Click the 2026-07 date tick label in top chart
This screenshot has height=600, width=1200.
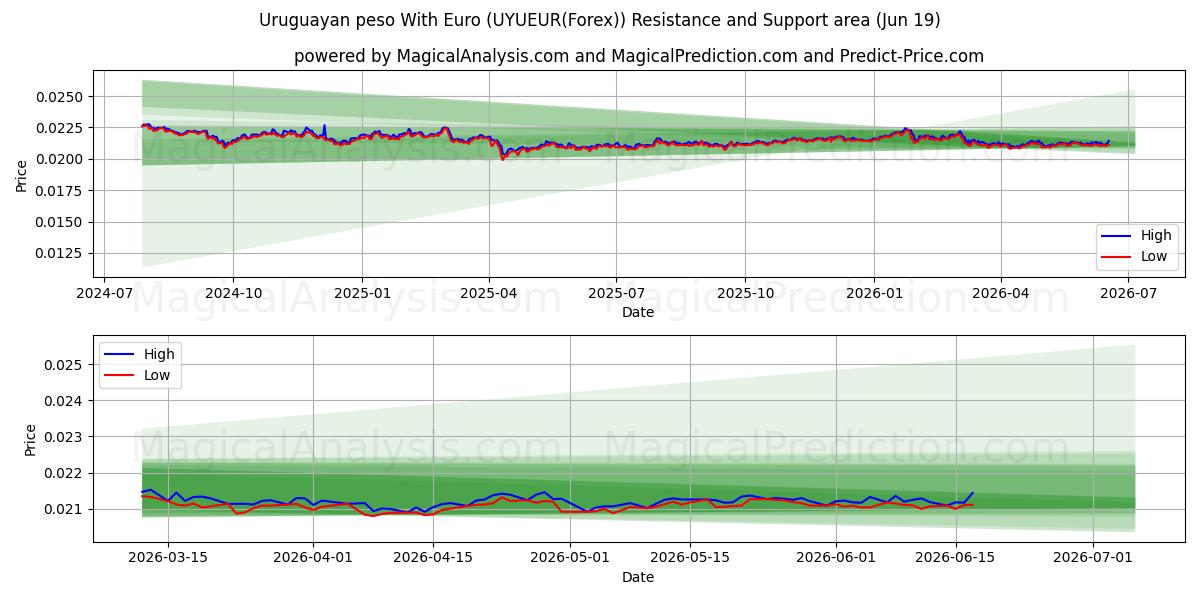click(1128, 294)
